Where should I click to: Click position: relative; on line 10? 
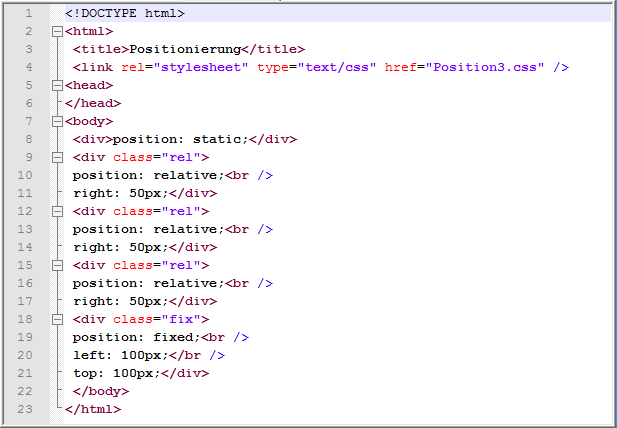point(149,175)
